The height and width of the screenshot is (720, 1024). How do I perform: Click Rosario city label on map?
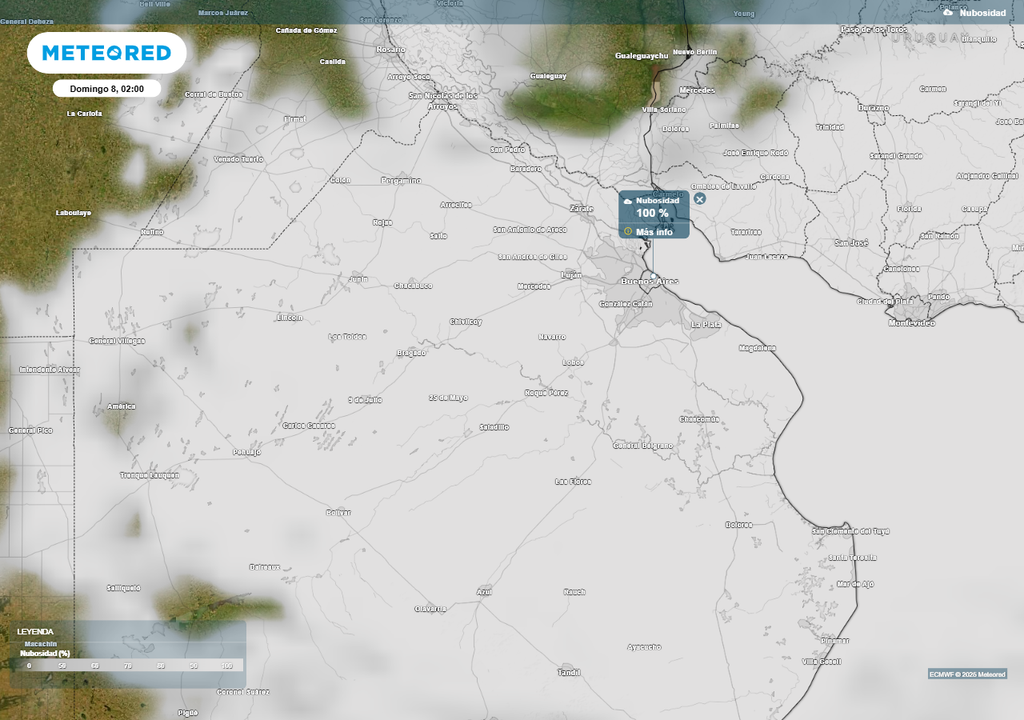pos(390,49)
